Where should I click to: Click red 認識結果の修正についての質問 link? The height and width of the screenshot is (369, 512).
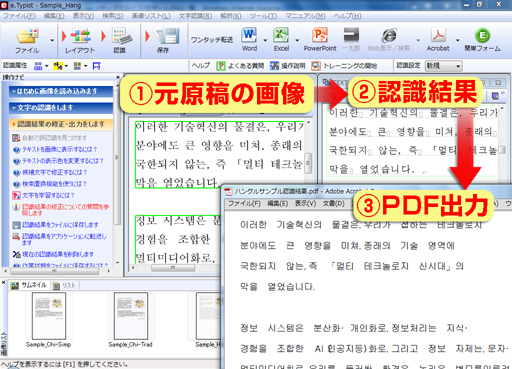pos(65,210)
